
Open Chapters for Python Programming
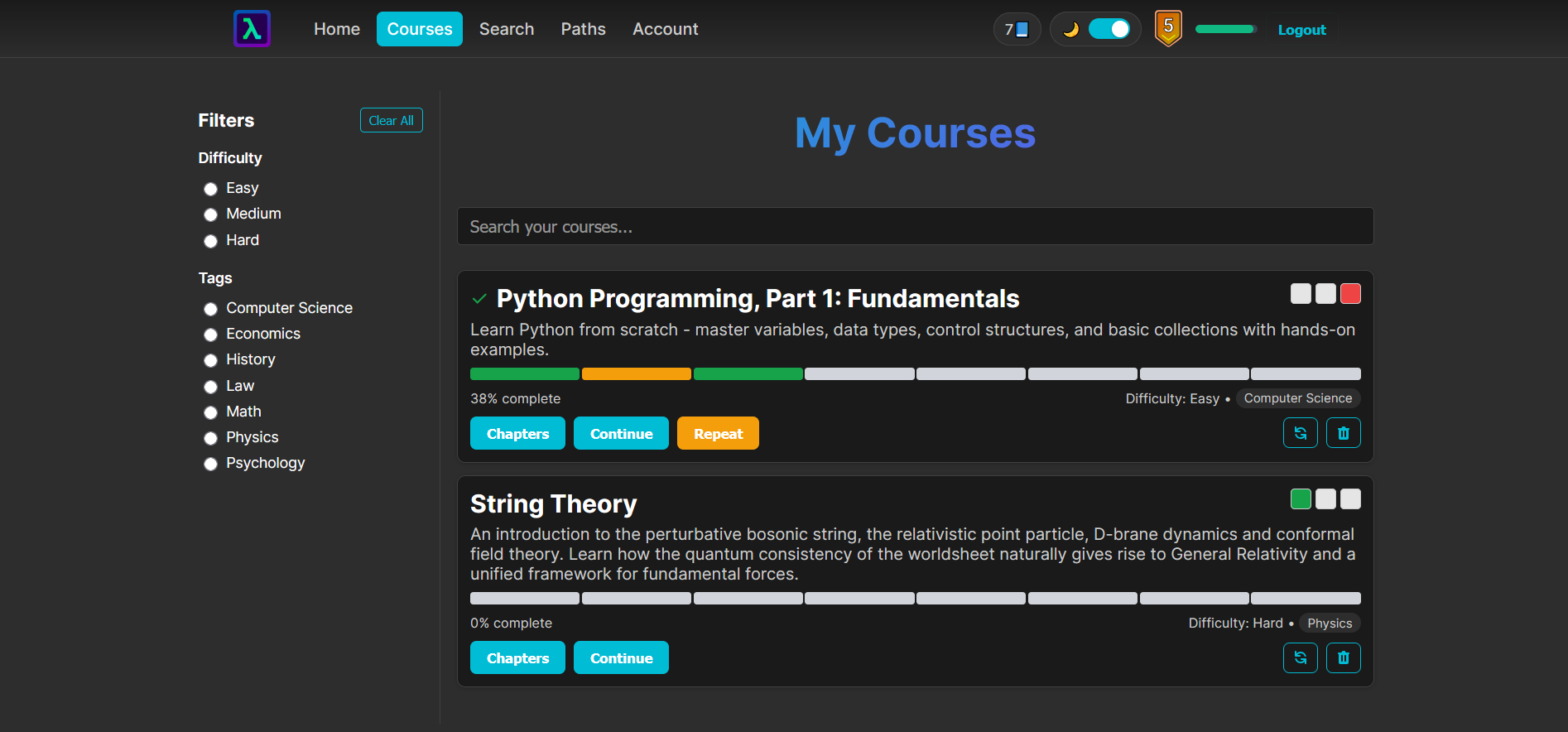click(517, 433)
